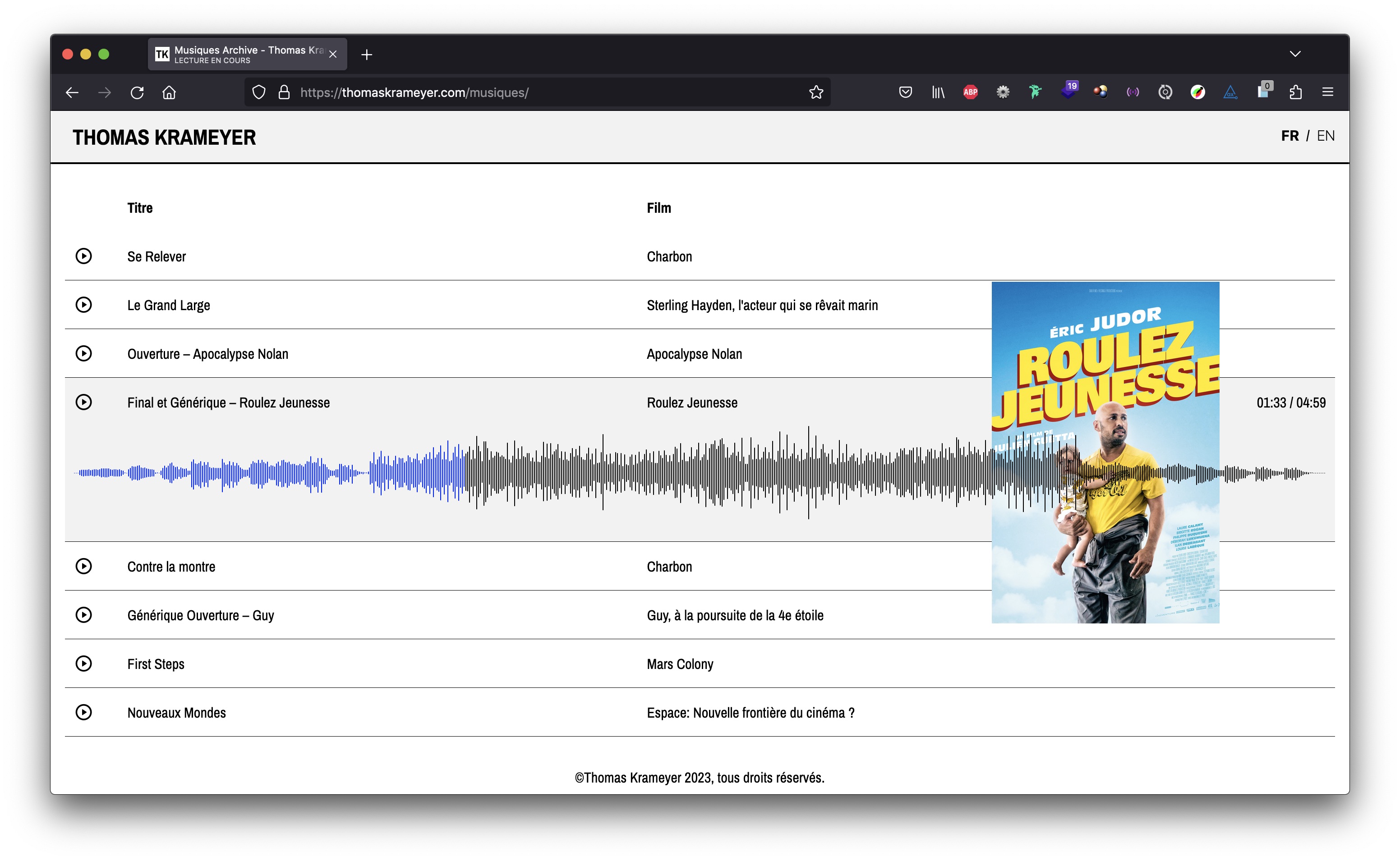The width and height of the screenshot is (1400, 861).
Task: Close the Musiques Archive tab
Action: pyautogui.click(x=333, y=55)
